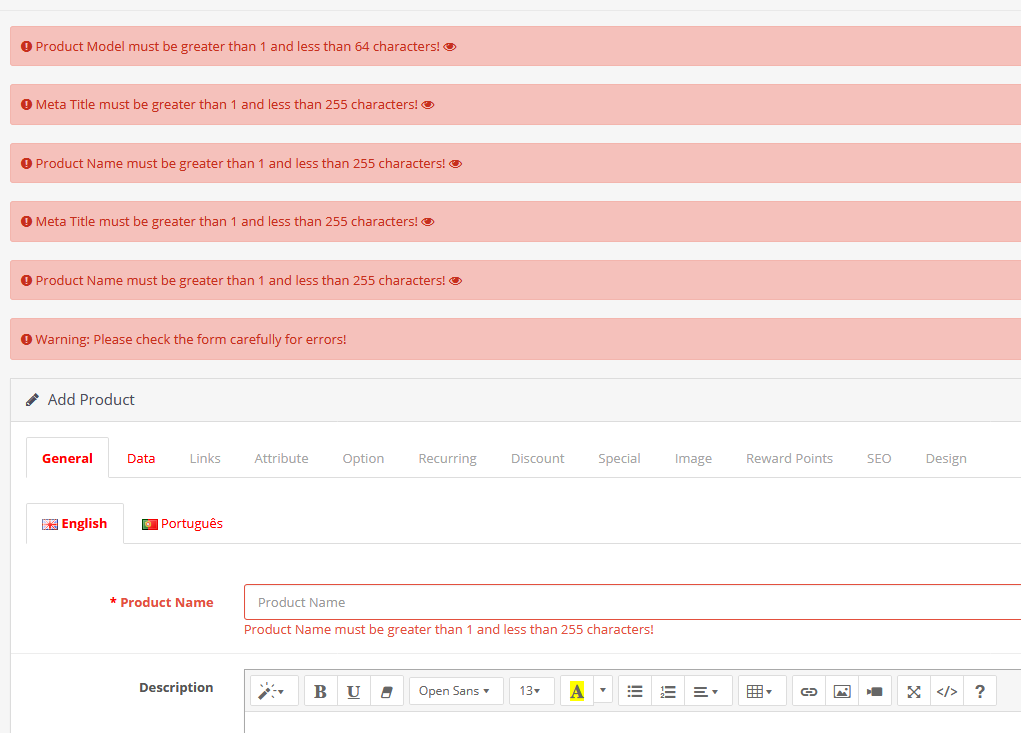Screen dimensions: 1021x733
Task: Click the Product Name input field
Action: (x=632, y=602)
